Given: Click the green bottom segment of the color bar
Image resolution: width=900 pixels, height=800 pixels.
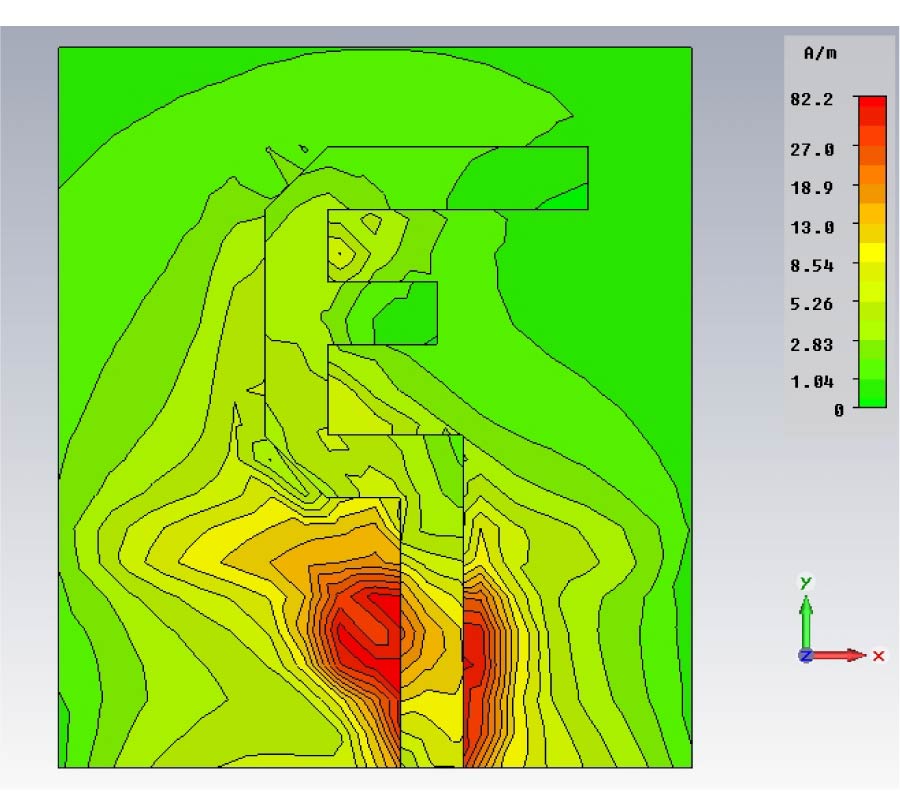Looking at the screenshot, I should [x=871, y=398].
